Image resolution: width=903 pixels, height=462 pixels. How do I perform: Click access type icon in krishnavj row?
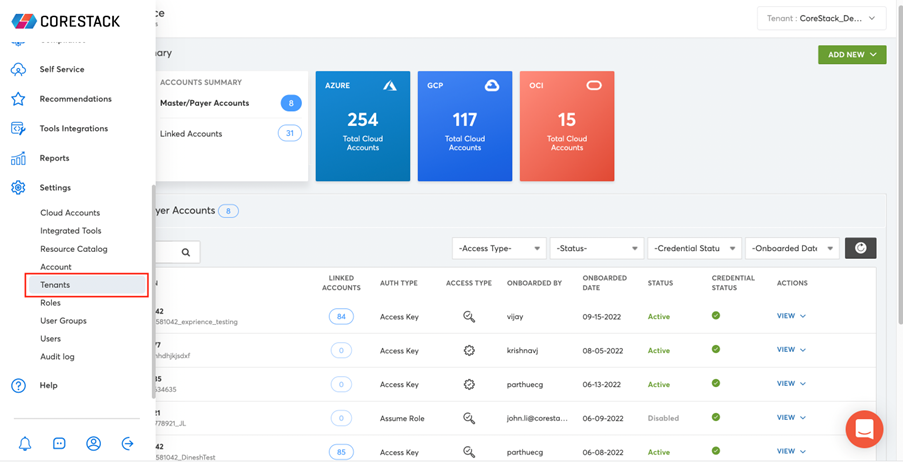pyautogui.click(x=469, y=350)
